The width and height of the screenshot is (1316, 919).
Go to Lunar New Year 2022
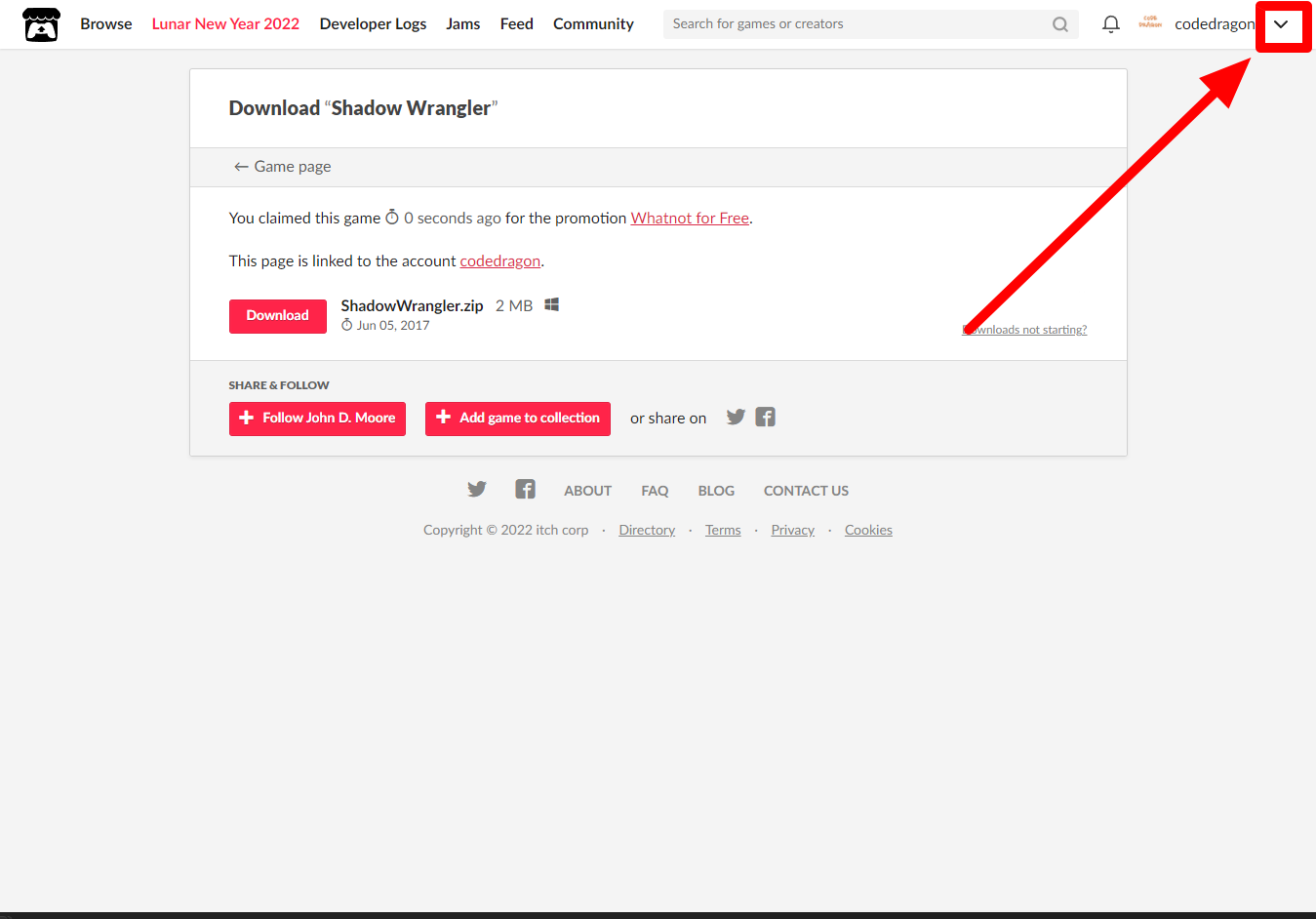pos(225,24)
